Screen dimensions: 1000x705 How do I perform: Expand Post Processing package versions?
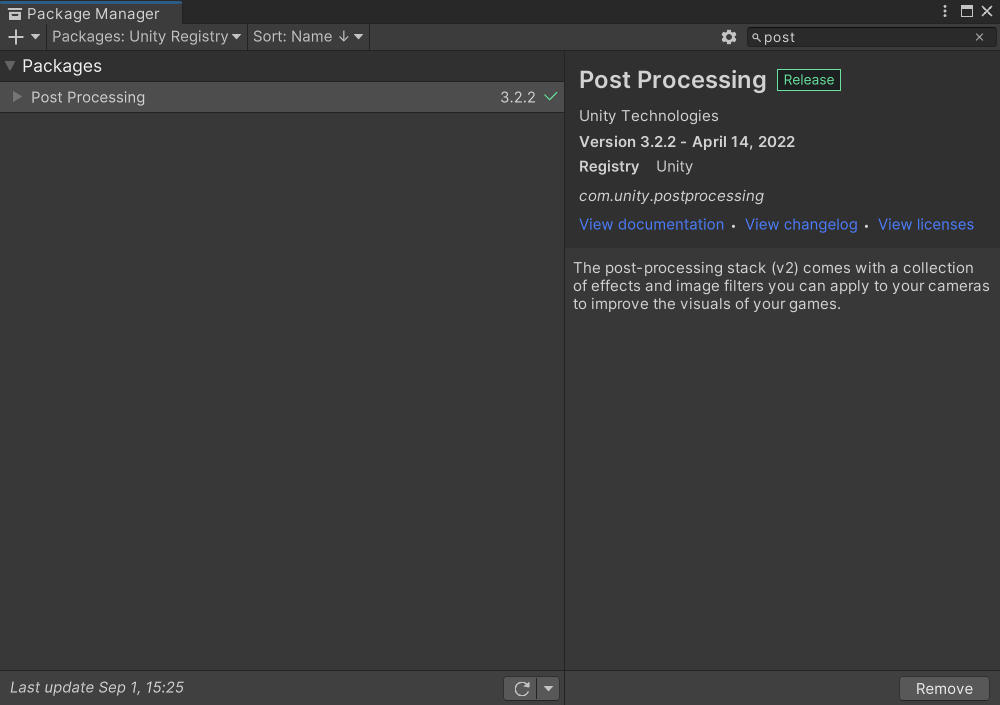coord(17,97)
